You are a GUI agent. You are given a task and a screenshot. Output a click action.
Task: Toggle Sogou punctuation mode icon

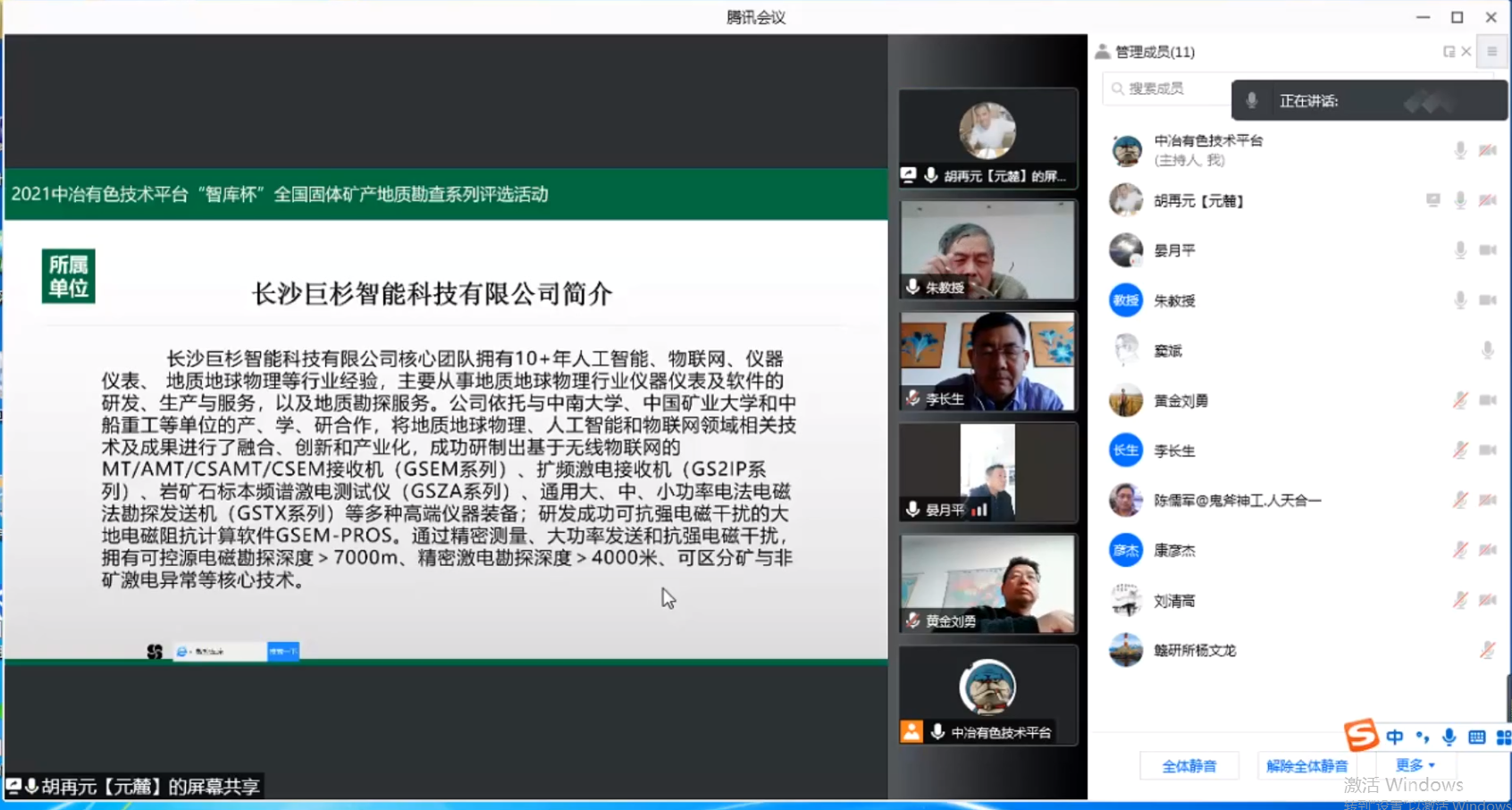[x=1422, y=737]
